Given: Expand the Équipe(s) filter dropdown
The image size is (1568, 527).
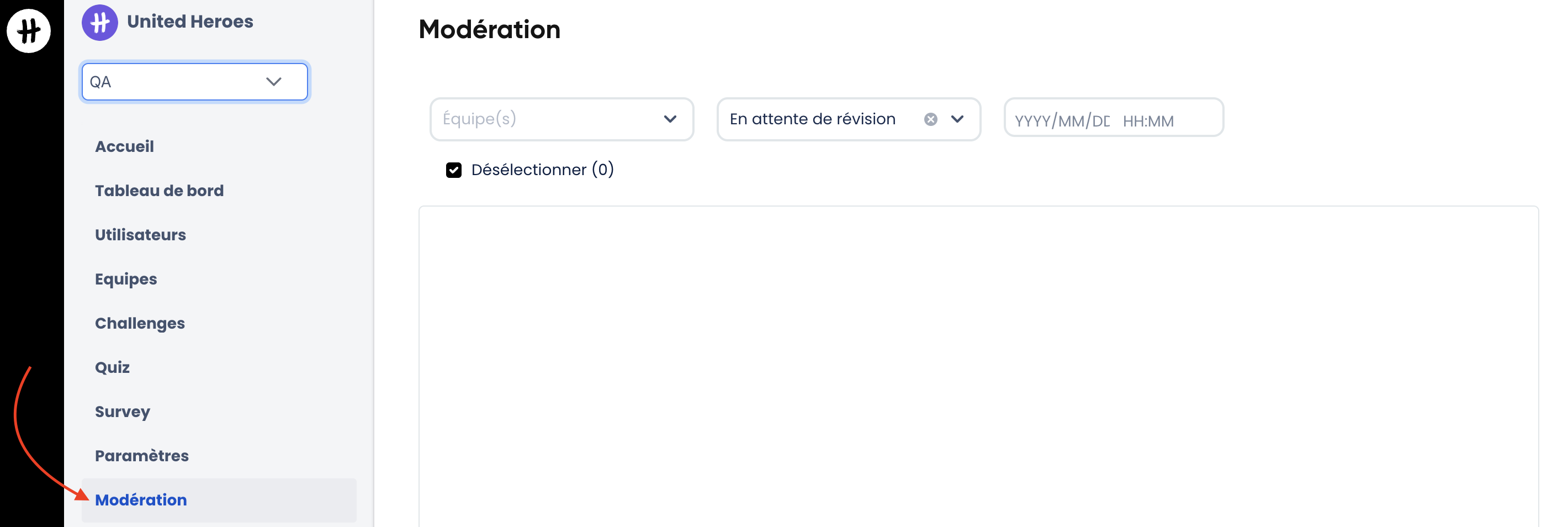Looking at the screenshot, I should pos(670,119).
